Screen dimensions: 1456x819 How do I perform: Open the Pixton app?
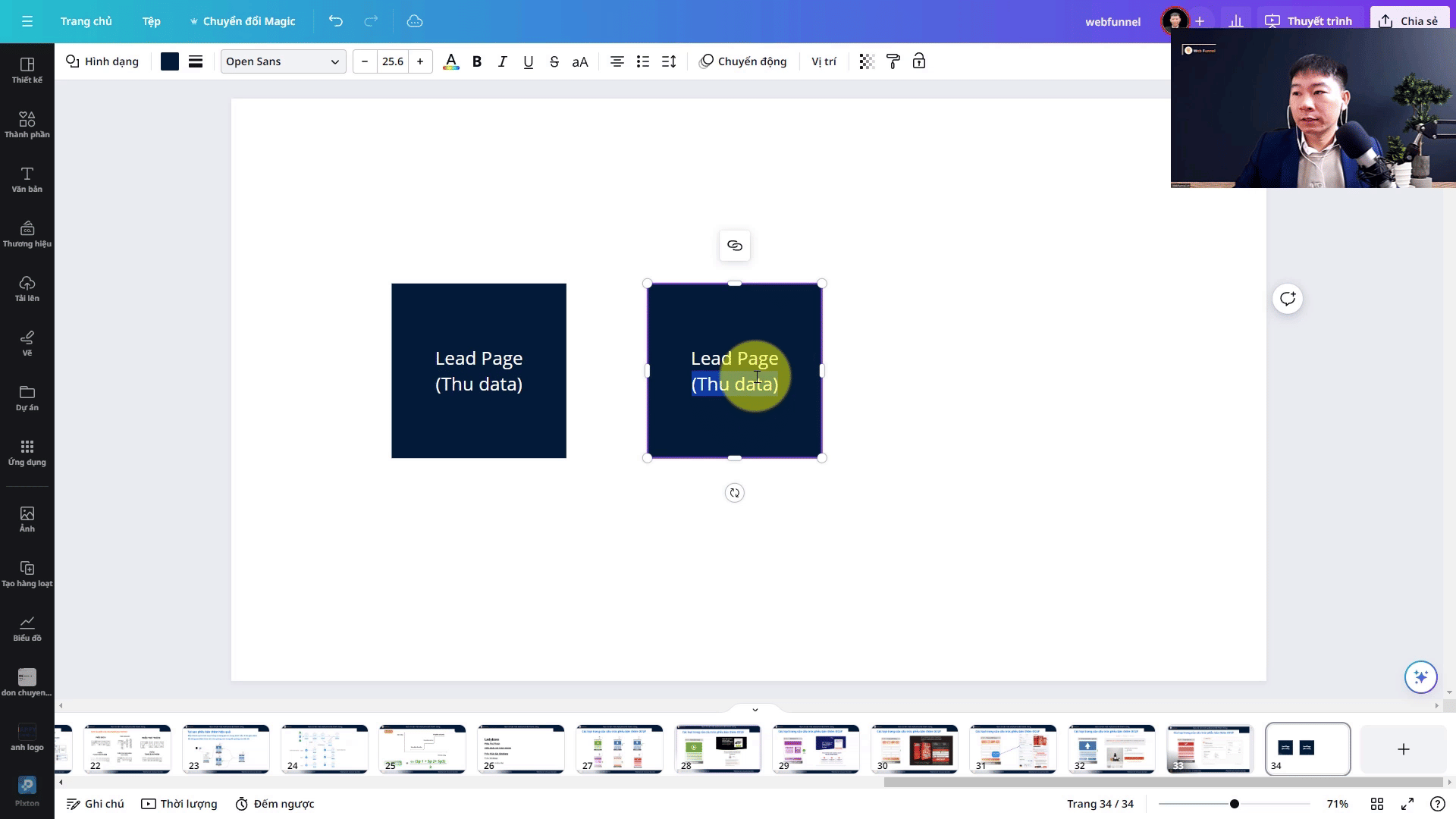click(27, 792)
